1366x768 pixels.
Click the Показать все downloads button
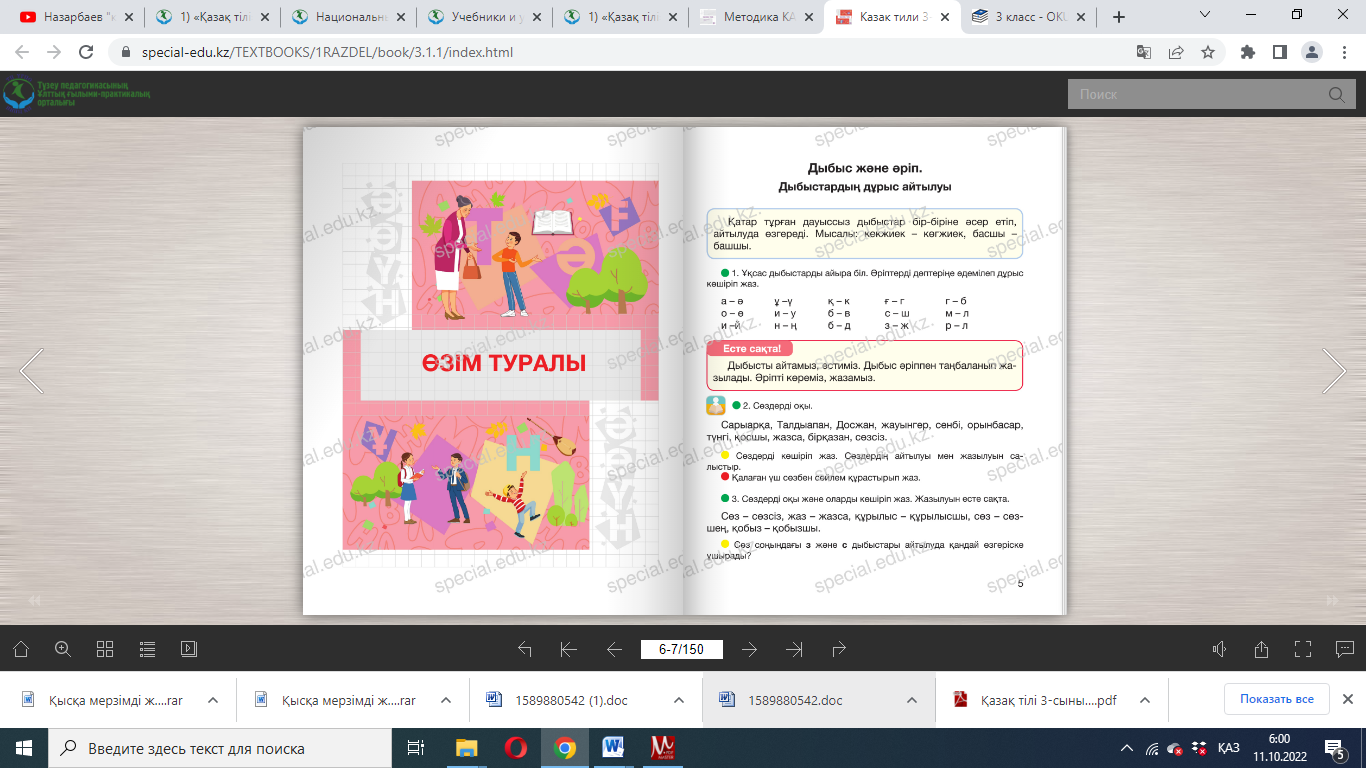pyautogui.click(x=1277, y=699)
